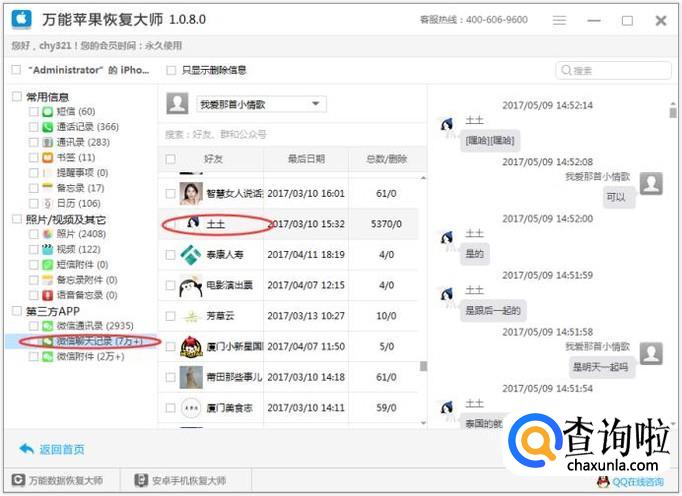
Task: Click the 视频 (122) video icon
Action: 47,249
